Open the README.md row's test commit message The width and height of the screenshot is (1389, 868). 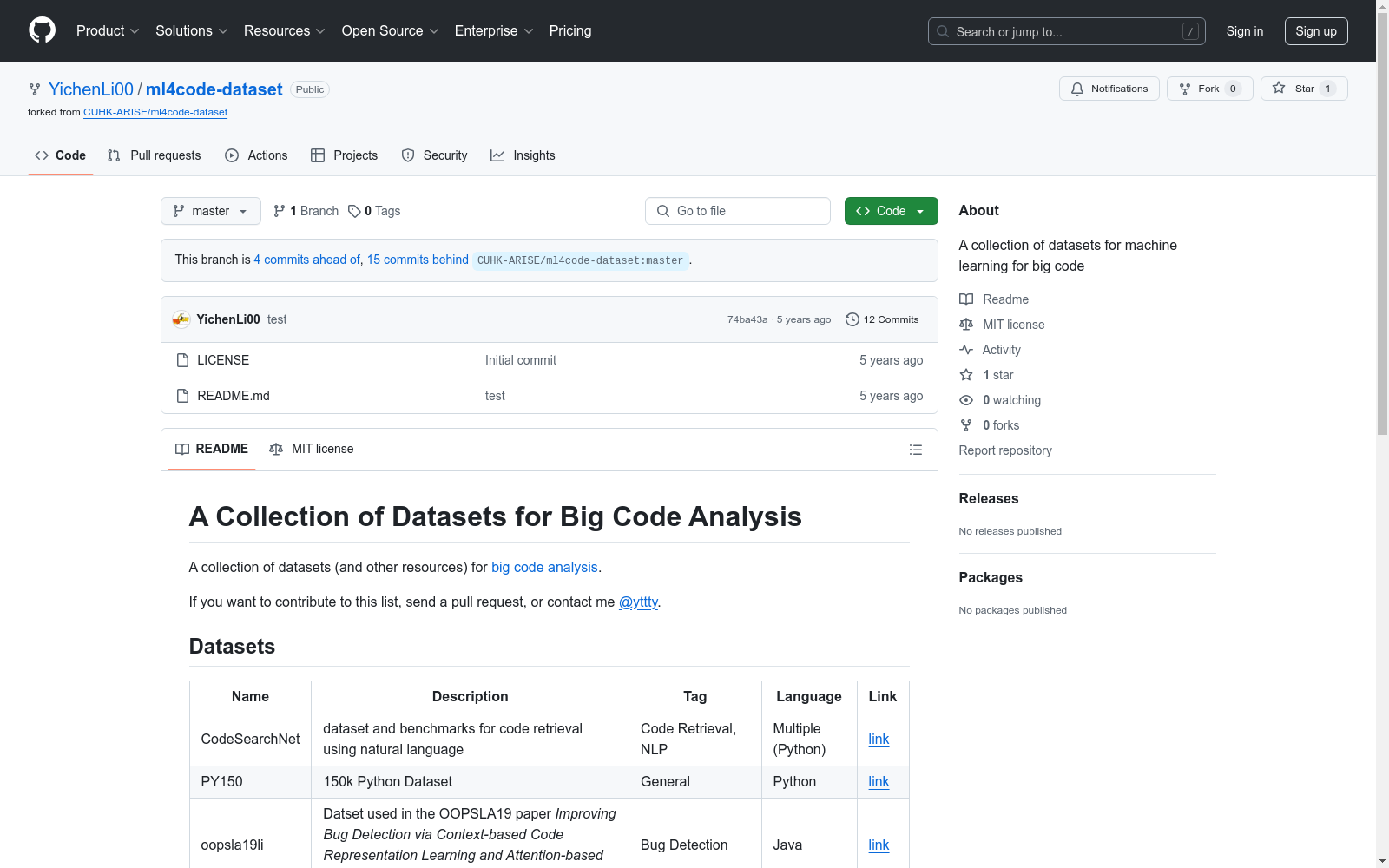[x=495, y=396]
